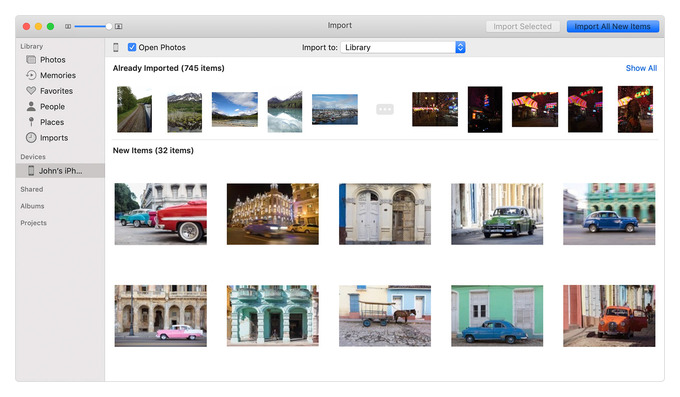Open the Imports clock icon
Image resolution: width=680 pixels, height=397 pixels.
coord(31,138)
